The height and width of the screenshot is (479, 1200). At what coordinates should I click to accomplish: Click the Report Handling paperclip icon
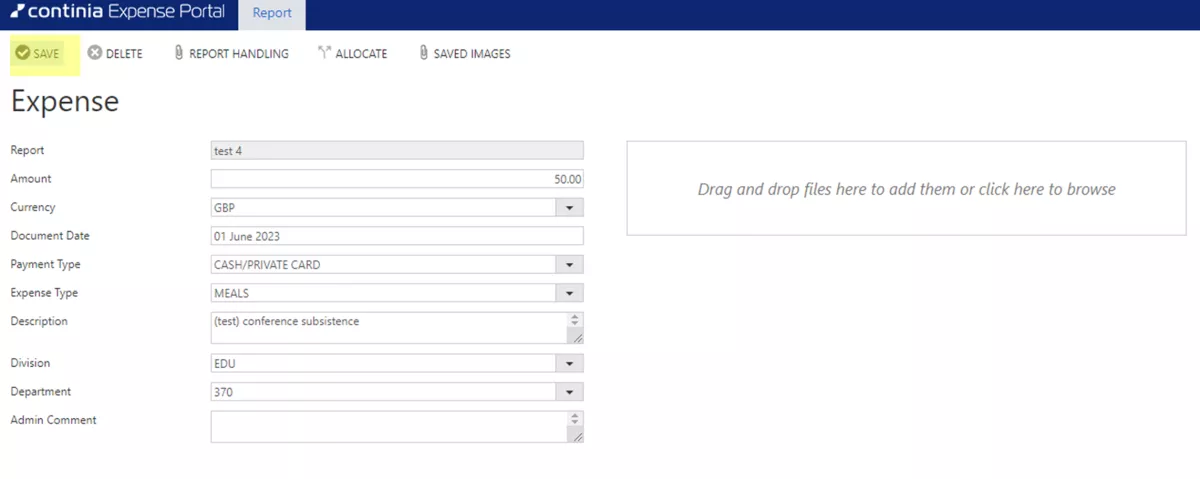(178, 54)
